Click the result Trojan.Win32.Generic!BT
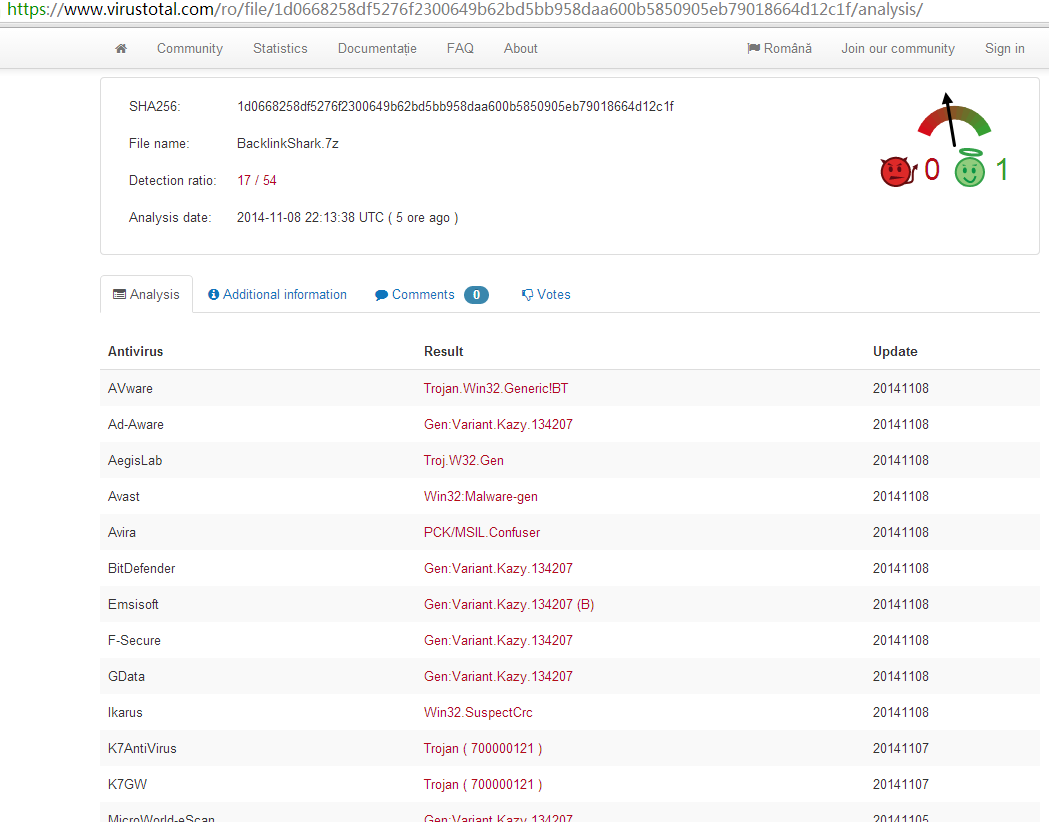 pyautogui.click(x=496, y=389)
